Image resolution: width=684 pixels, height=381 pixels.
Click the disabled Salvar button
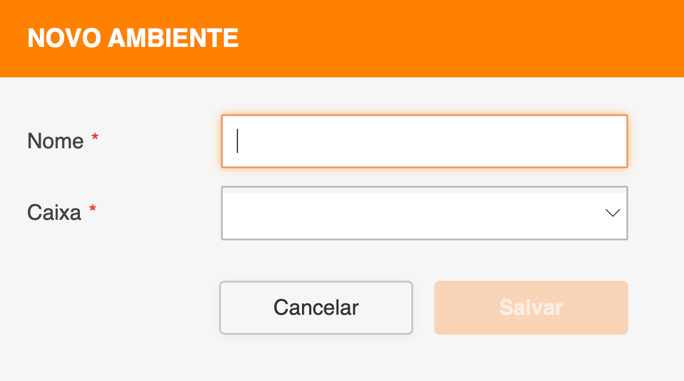click(531, 308)
